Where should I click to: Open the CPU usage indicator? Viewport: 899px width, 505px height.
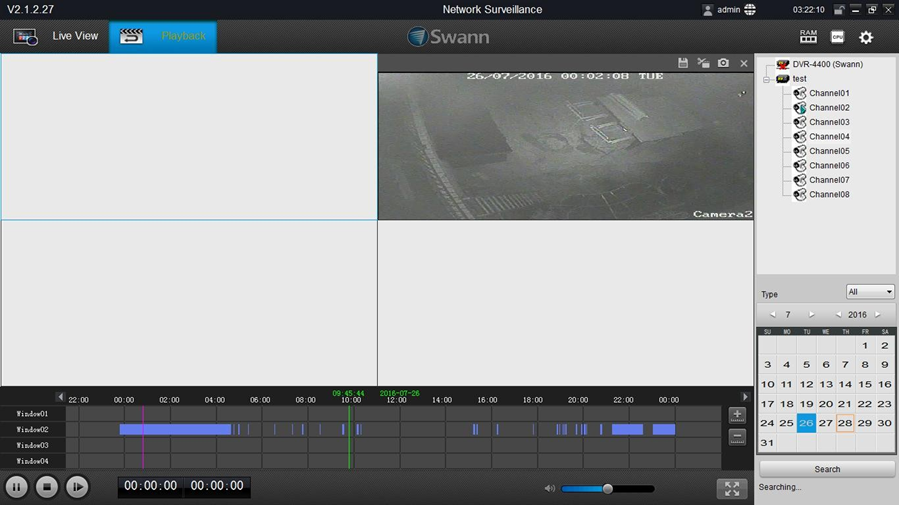click(x=837, y=37)
